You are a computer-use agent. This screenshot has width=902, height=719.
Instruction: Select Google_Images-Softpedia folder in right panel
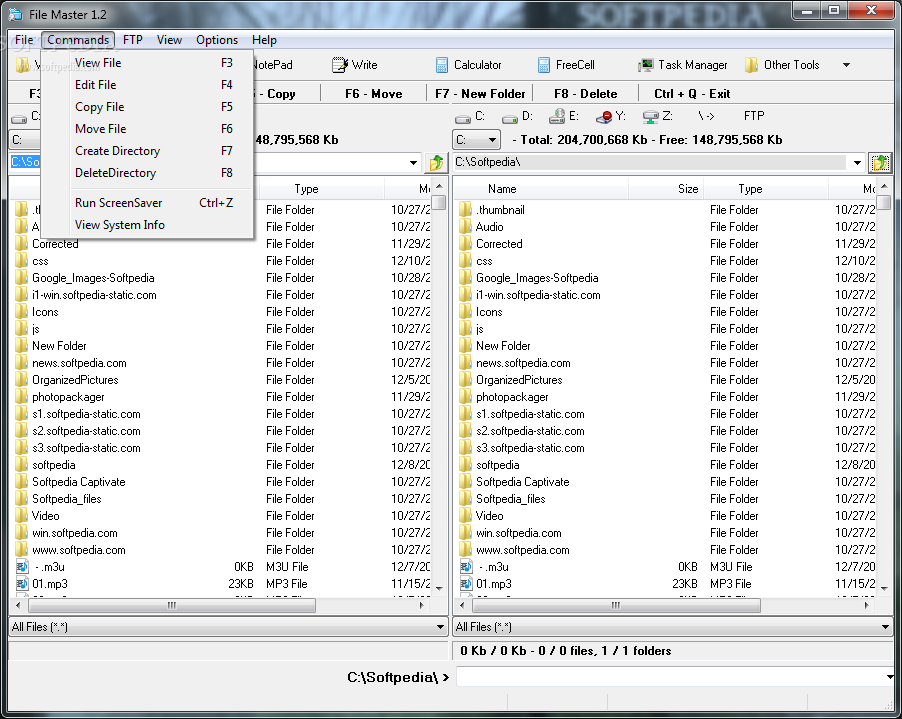pyautogui.click(x=537, y=278)
